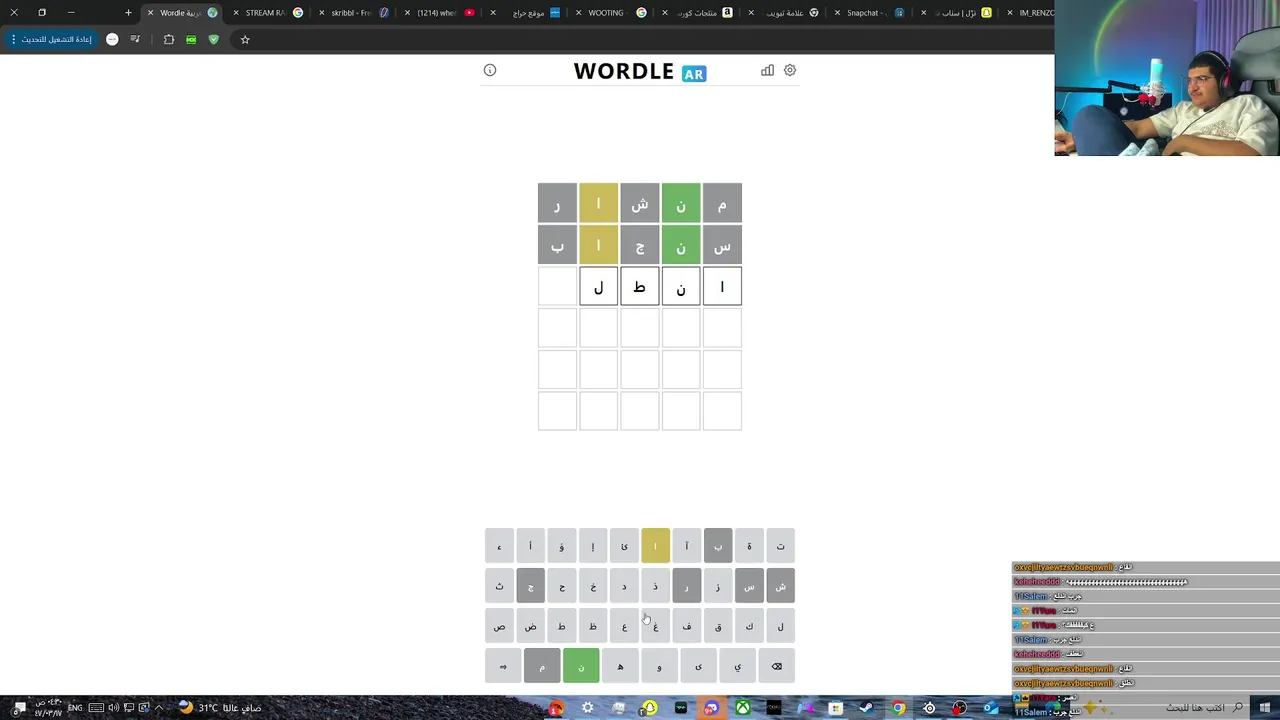This screenshot has width=1280, height=720.
Task: Switch to the STREAM RA tab
Action: coord(264,13)
